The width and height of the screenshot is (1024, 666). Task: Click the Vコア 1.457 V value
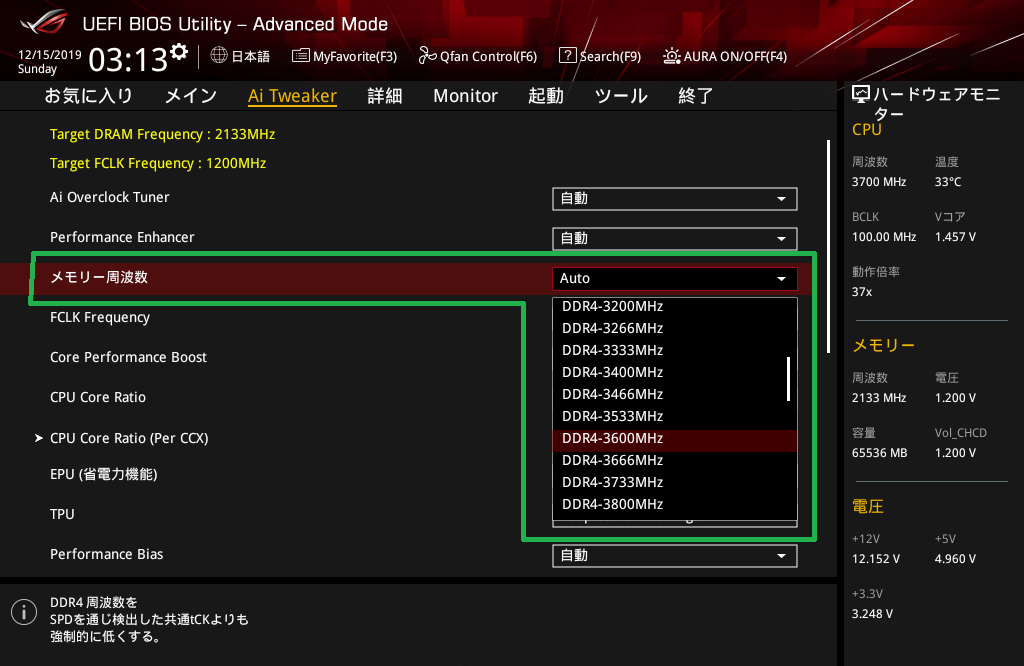955,237
